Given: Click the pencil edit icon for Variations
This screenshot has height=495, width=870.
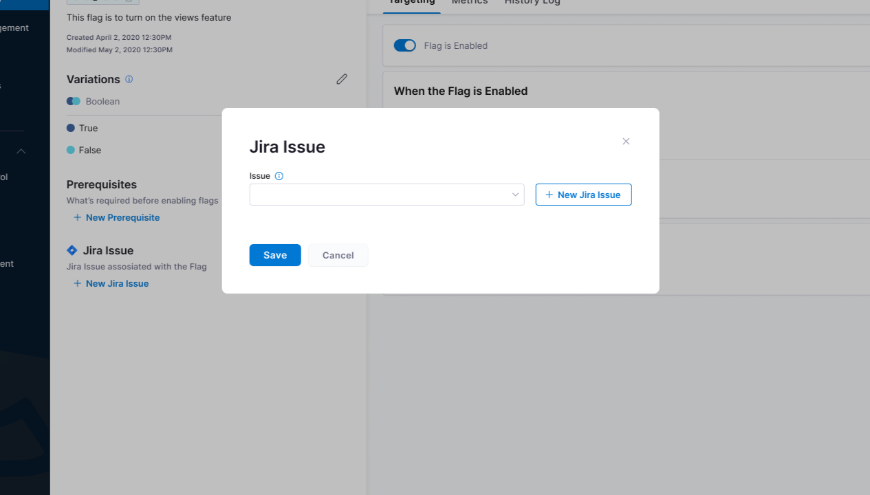Looking at the screenshot, I should (342, 79).
